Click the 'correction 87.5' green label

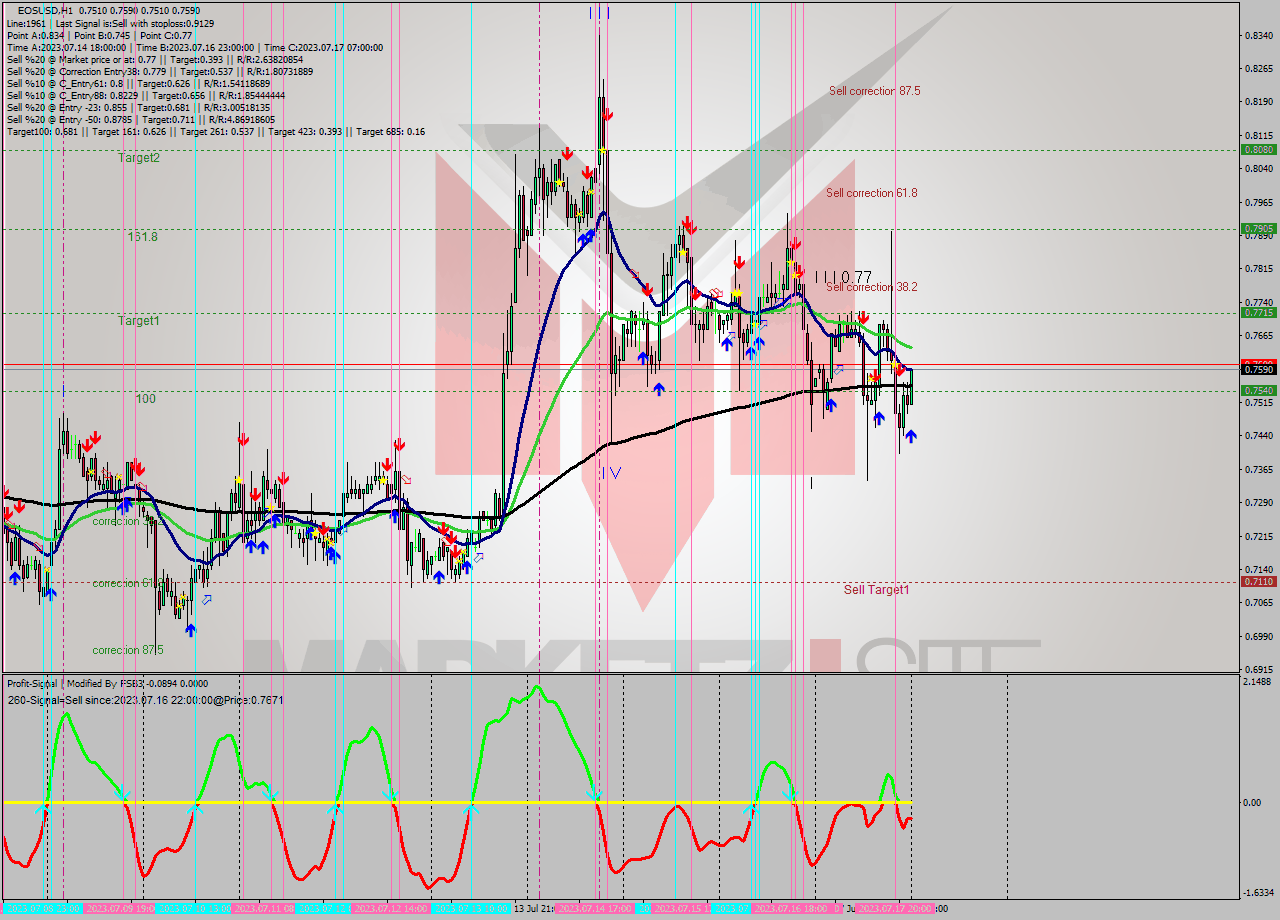(x=129, y=650)
